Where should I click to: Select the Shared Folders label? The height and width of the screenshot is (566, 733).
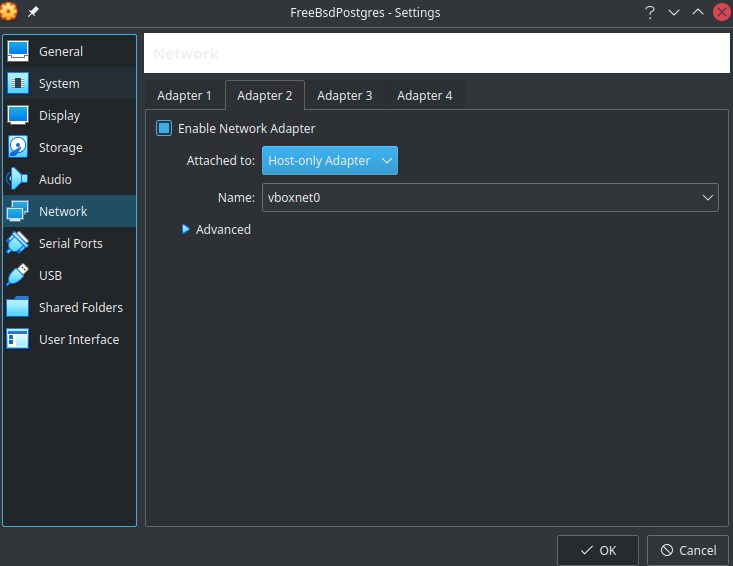[81, 307]
